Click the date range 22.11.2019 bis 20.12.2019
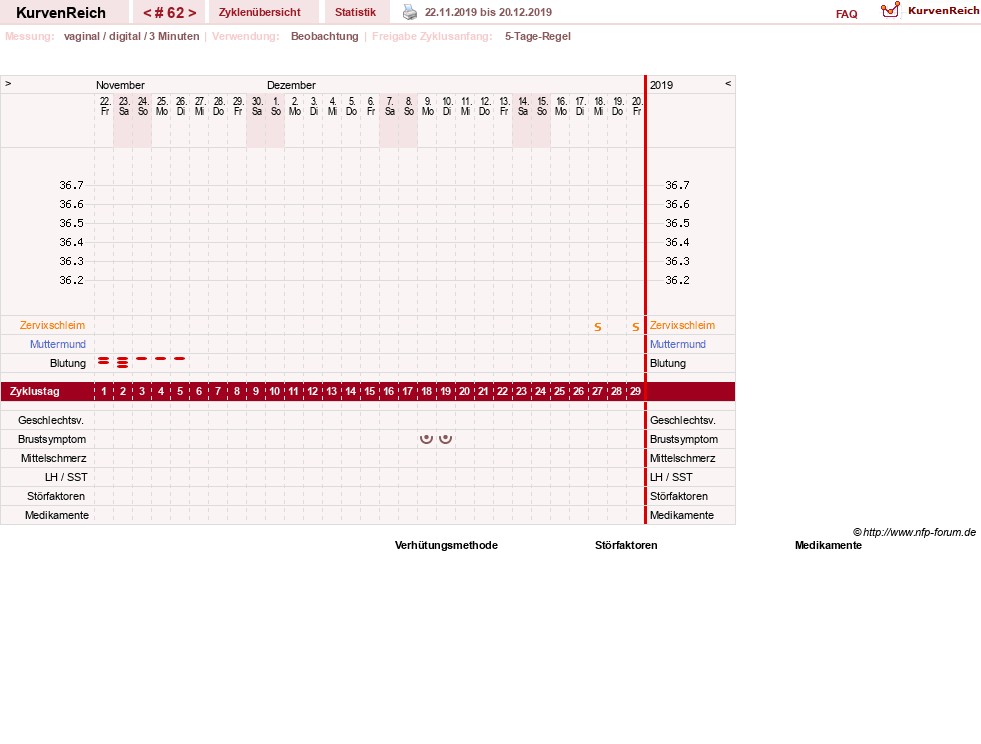The width and height of the screenshot is (981, 744). pyautogui.click(x=488, y=12)
